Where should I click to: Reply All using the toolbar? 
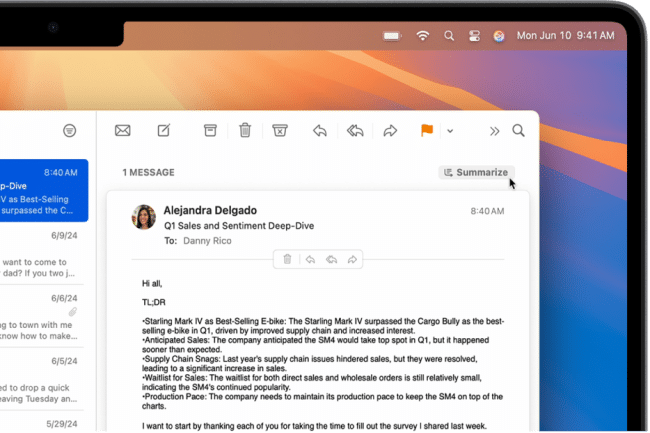(355, 131)
